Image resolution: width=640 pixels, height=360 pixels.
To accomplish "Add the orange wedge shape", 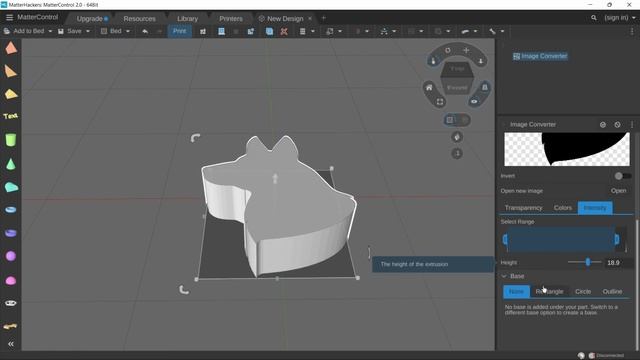I will 11,71.
